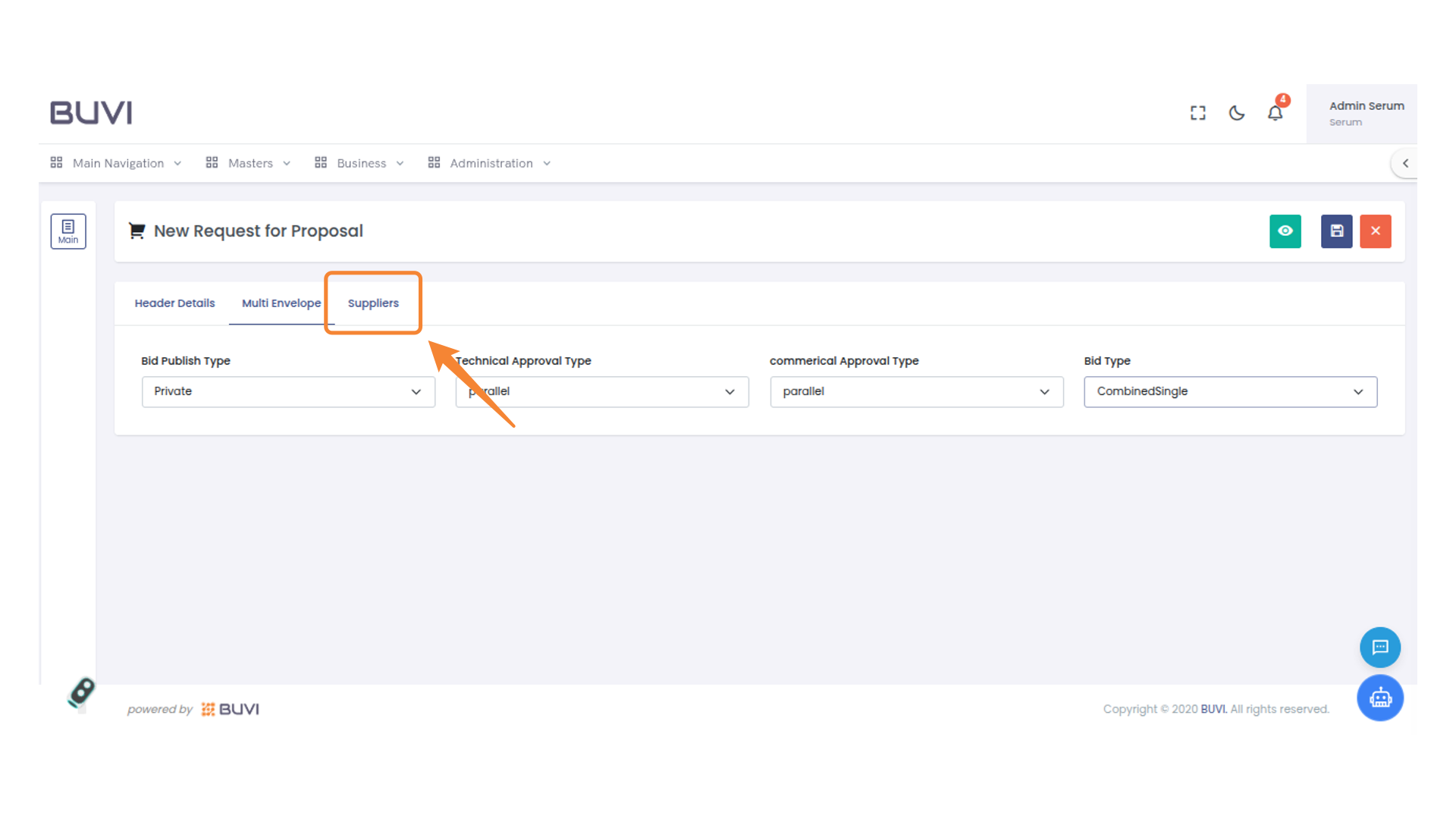Collapse the panel using the left chevron button

click(1404, 163)
